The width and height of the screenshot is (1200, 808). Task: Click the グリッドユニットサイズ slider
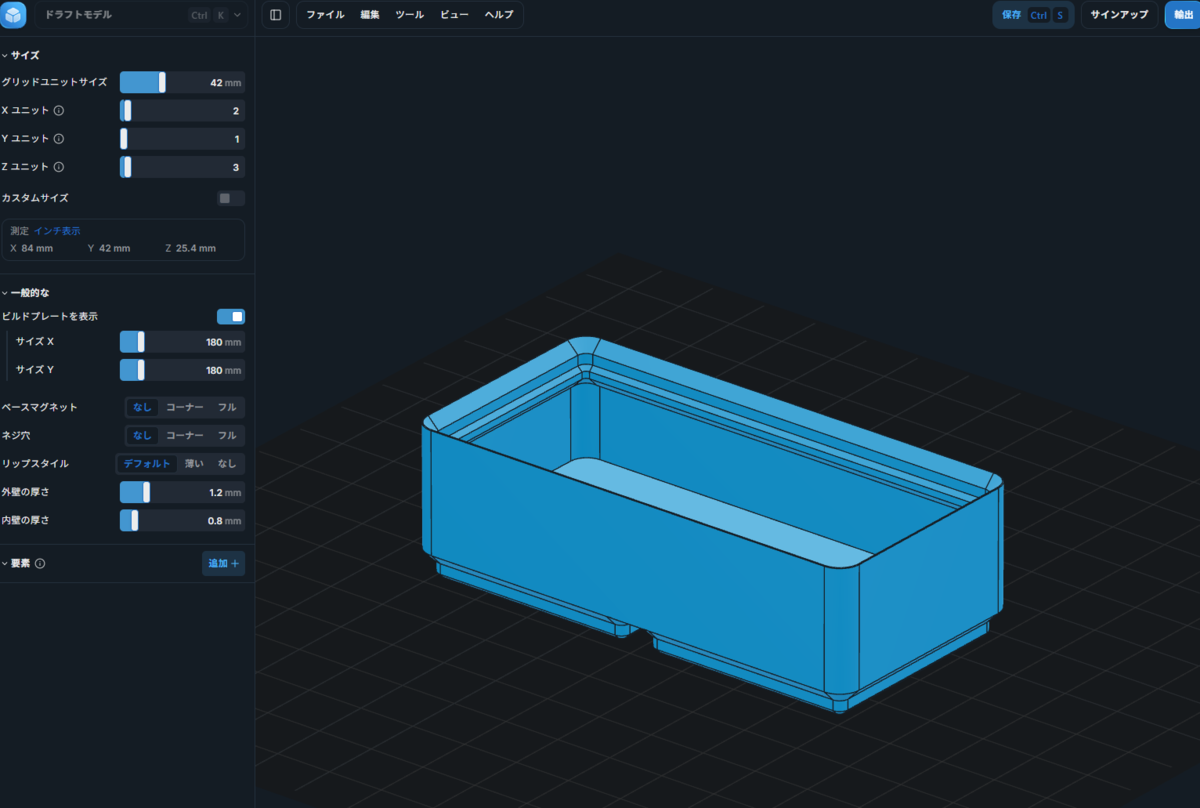click(182, 83)
